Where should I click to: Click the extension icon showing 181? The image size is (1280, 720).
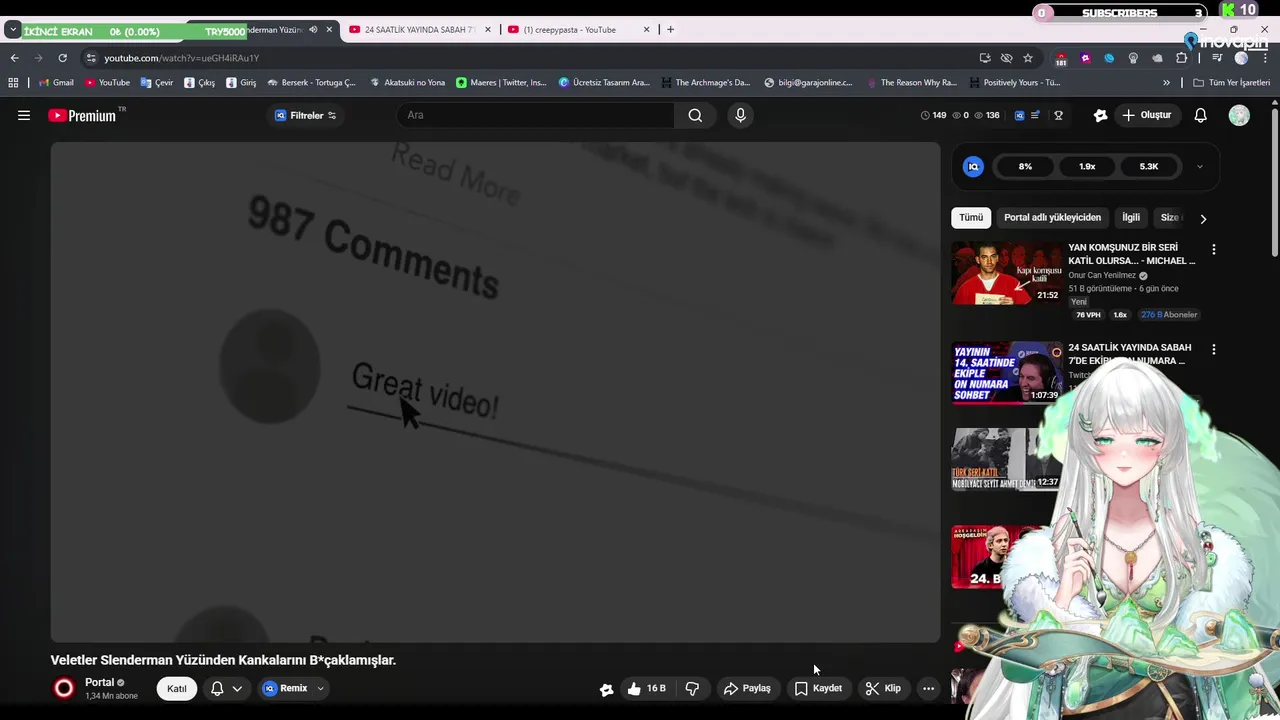1061,59
